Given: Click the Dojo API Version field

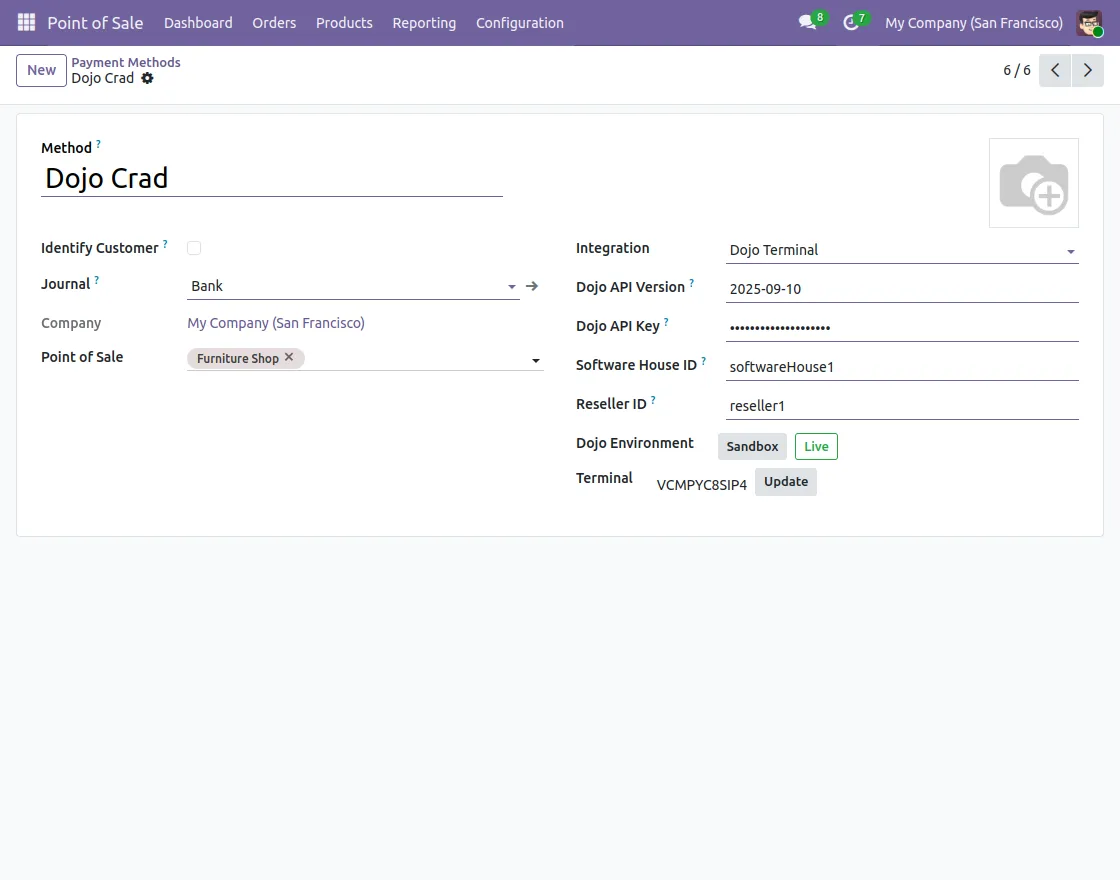Looking at the screenshot, I should [901, 289].
